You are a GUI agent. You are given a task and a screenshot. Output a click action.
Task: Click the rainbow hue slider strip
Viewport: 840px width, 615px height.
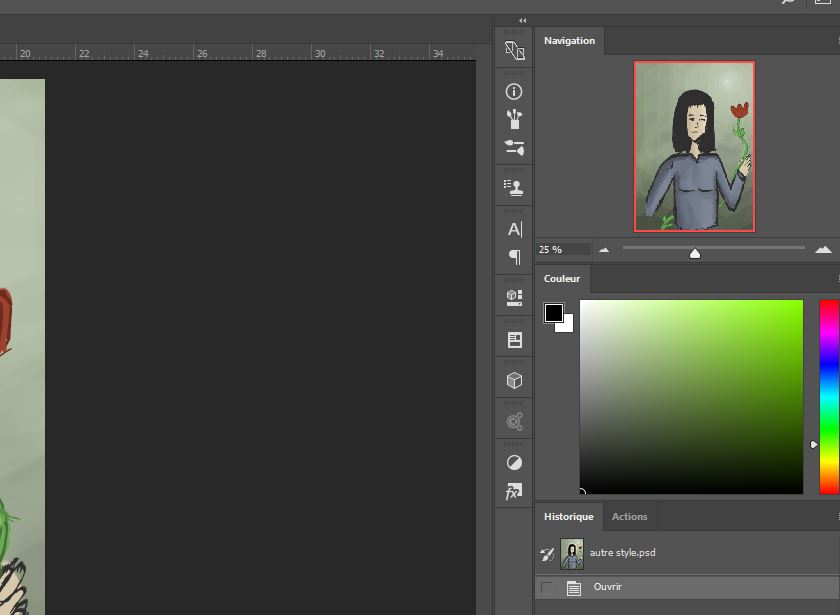tap(829, 396)
